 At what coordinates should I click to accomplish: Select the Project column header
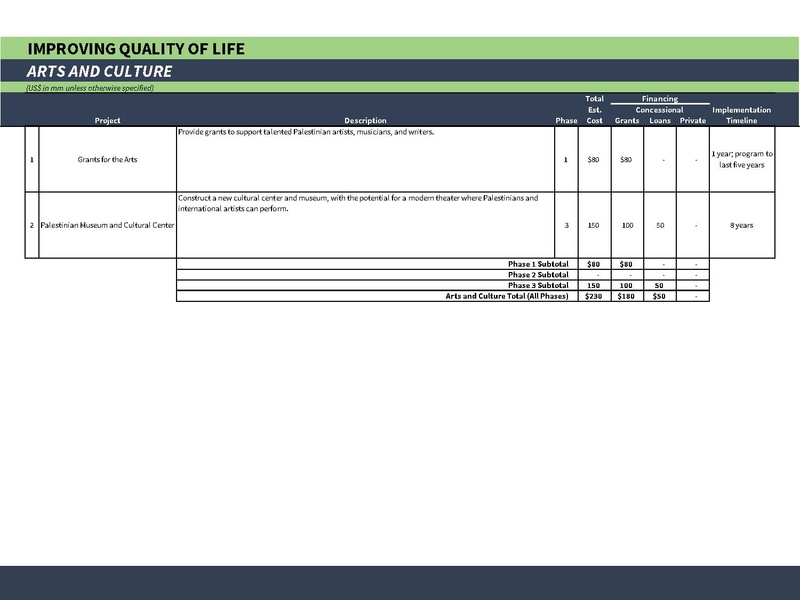click(108, 121)
